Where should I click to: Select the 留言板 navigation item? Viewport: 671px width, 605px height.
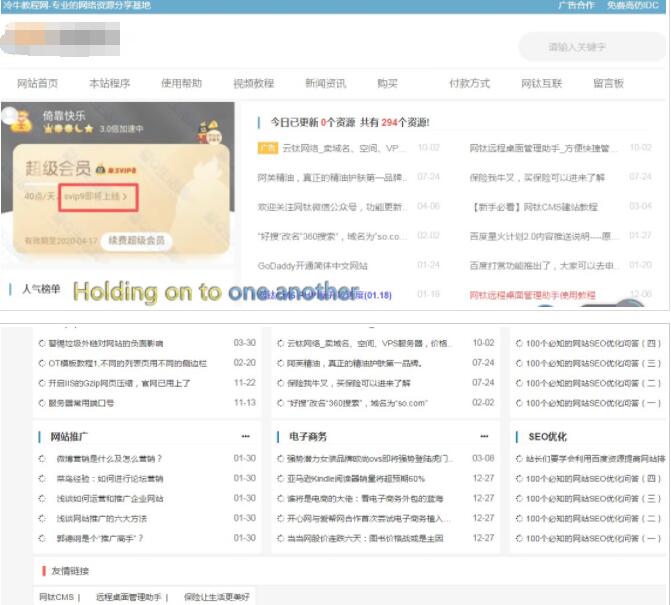(x=608, y=84)
